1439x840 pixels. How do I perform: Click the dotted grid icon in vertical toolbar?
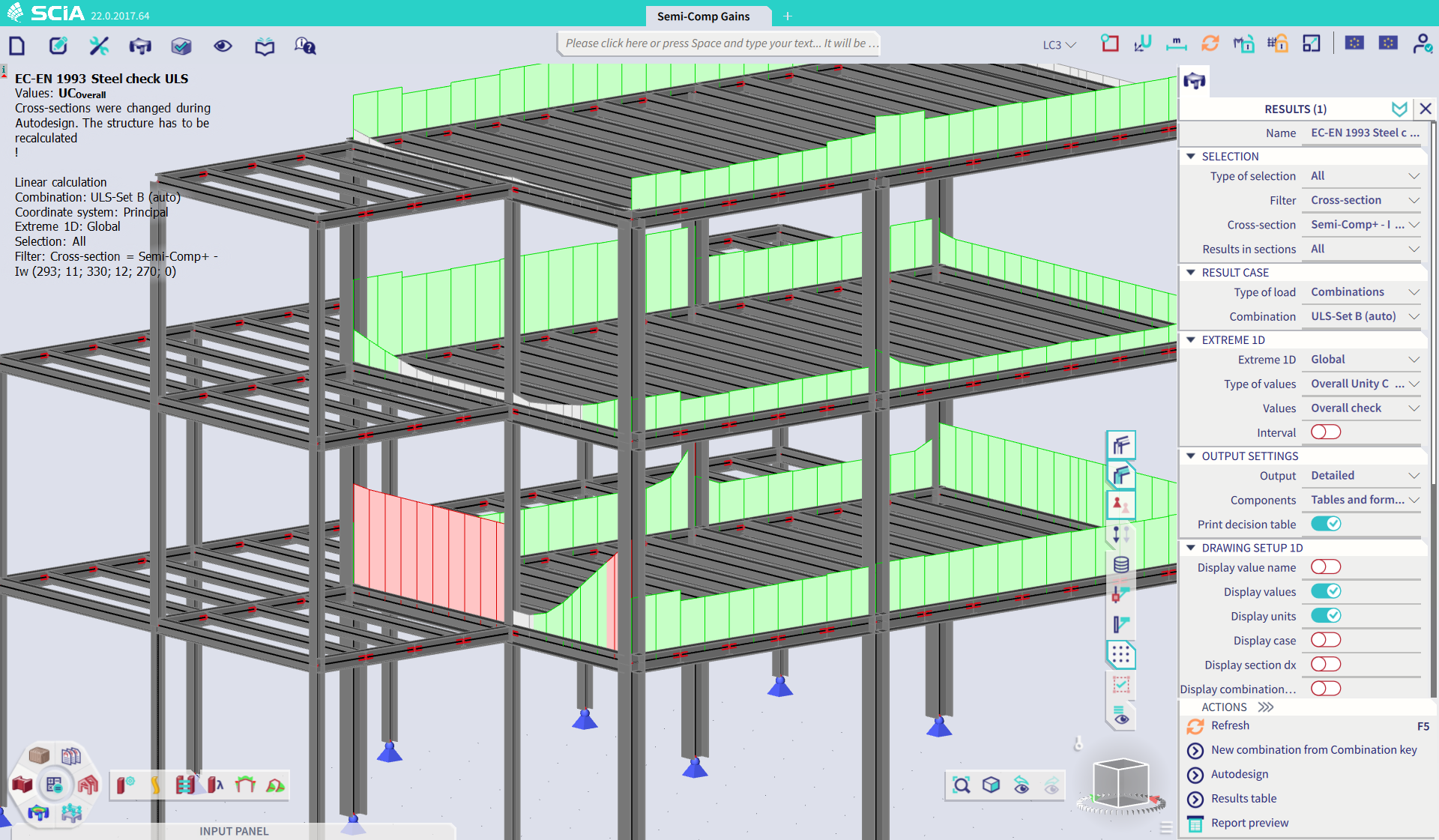(x=1120, y=656)
